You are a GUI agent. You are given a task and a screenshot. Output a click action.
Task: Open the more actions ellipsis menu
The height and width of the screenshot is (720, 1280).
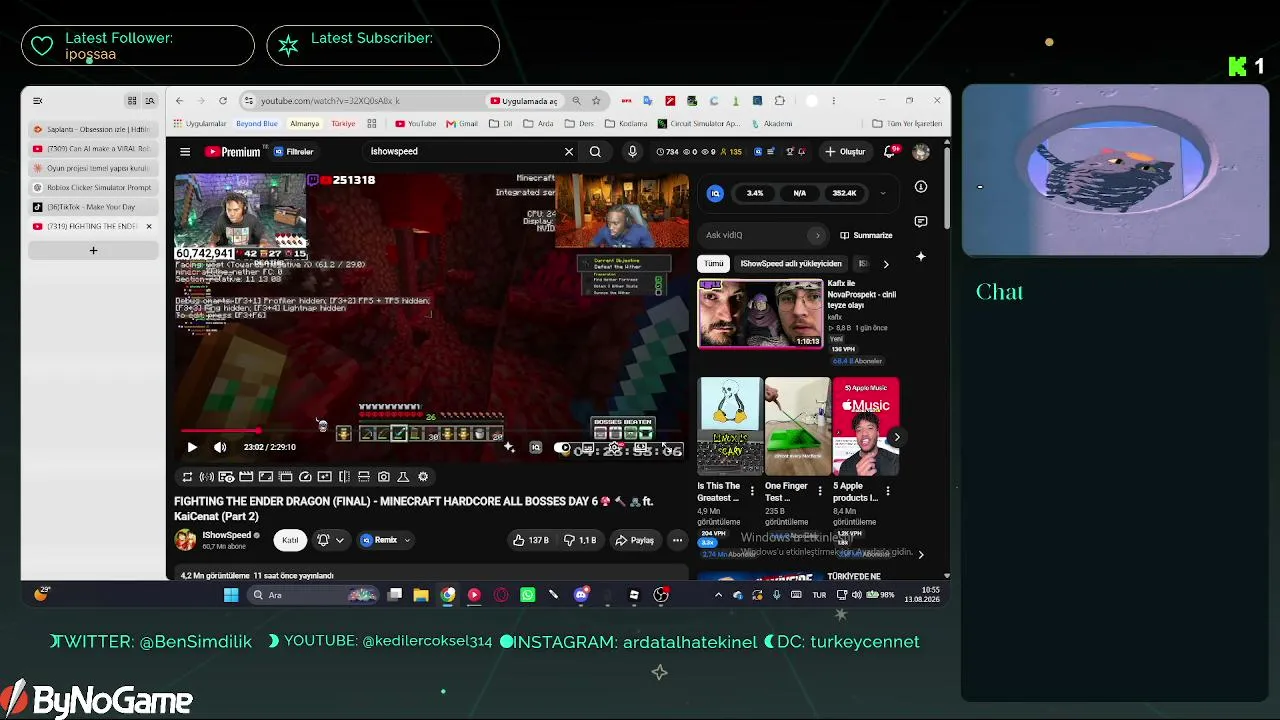[x=677, y=540]
